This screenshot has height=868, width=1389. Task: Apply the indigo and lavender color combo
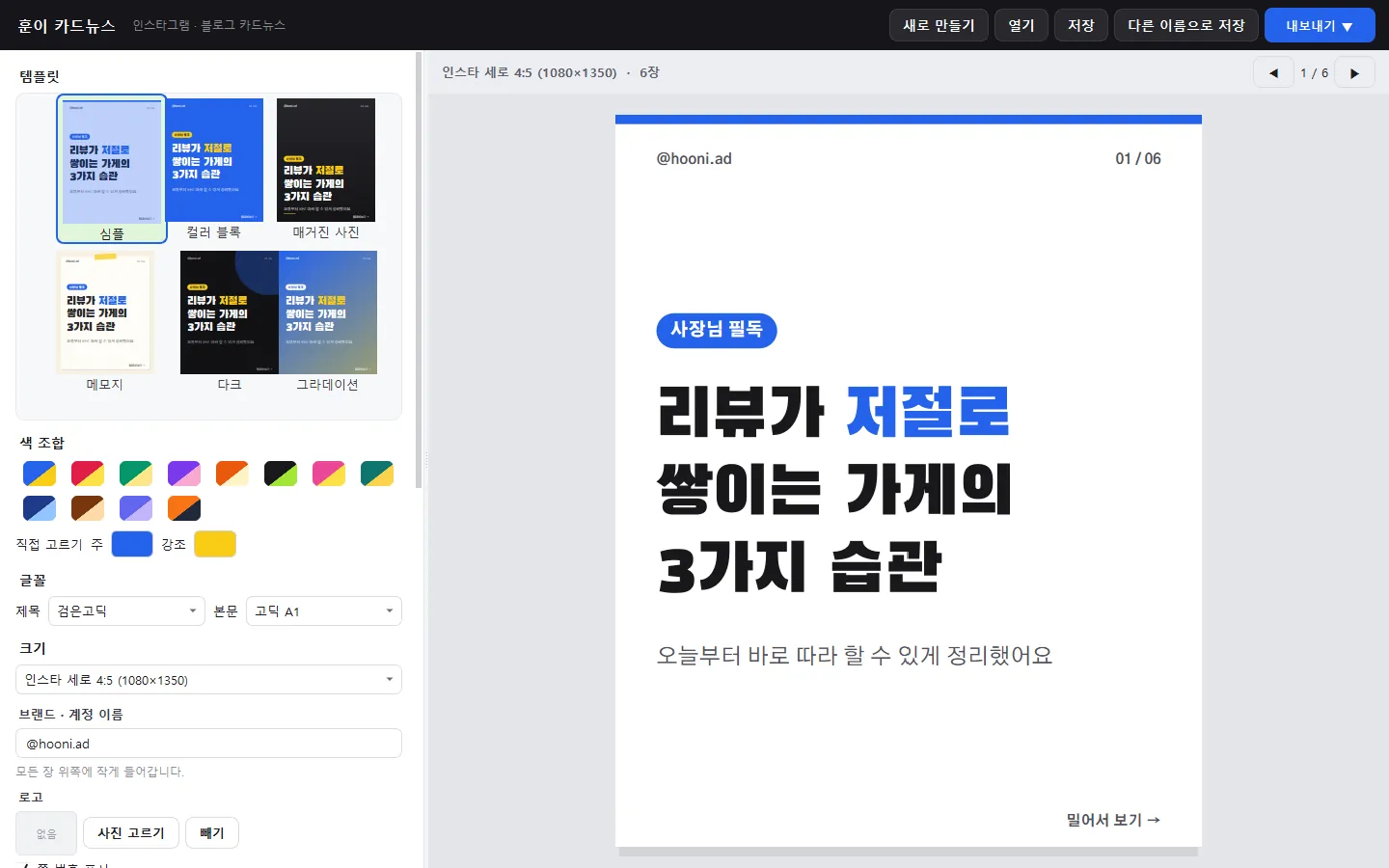pos(136,508)
